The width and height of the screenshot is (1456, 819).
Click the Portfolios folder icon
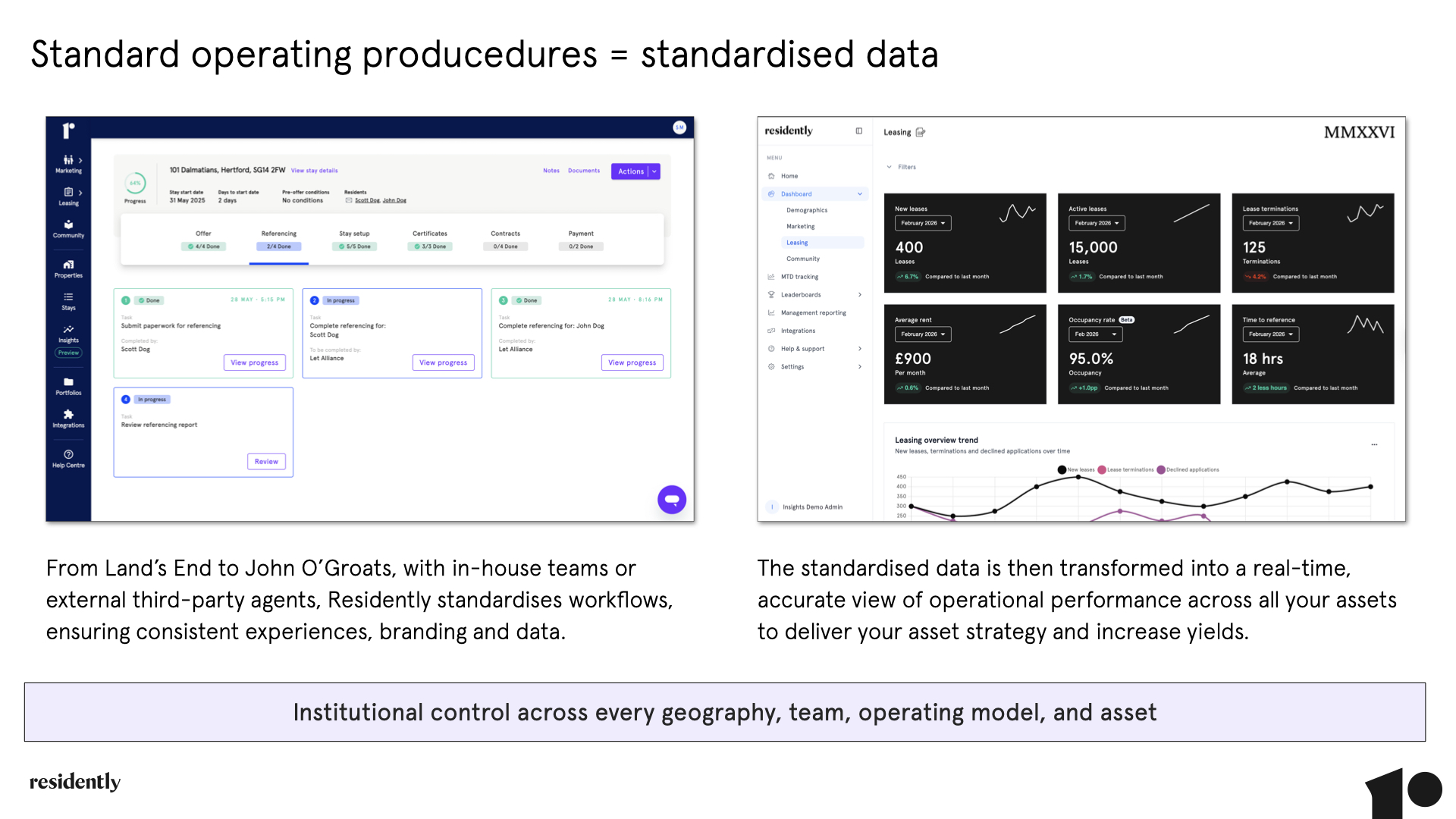pyautogui.click(x=68, y=382)
